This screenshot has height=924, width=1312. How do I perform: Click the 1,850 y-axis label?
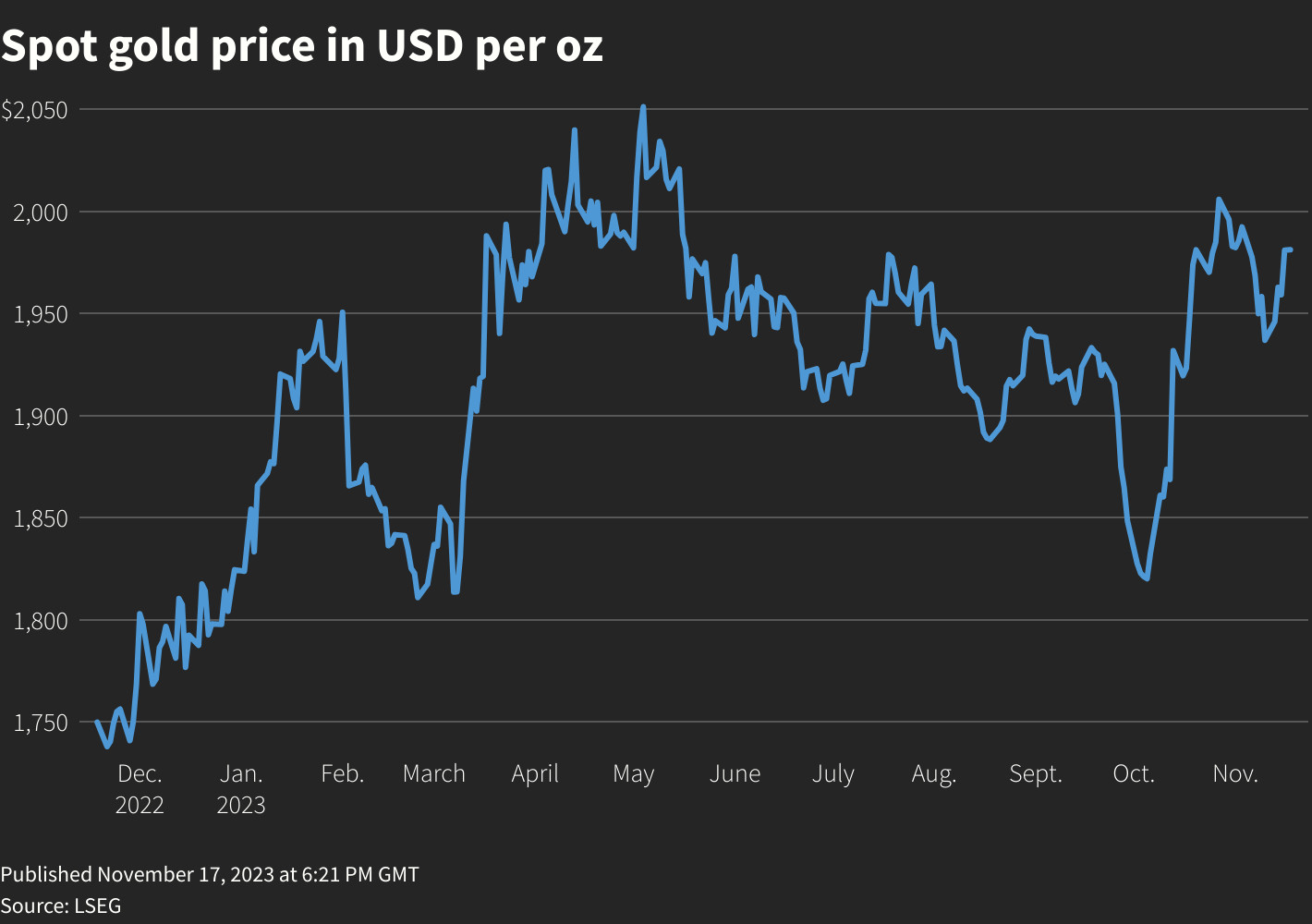click(41, 518)
